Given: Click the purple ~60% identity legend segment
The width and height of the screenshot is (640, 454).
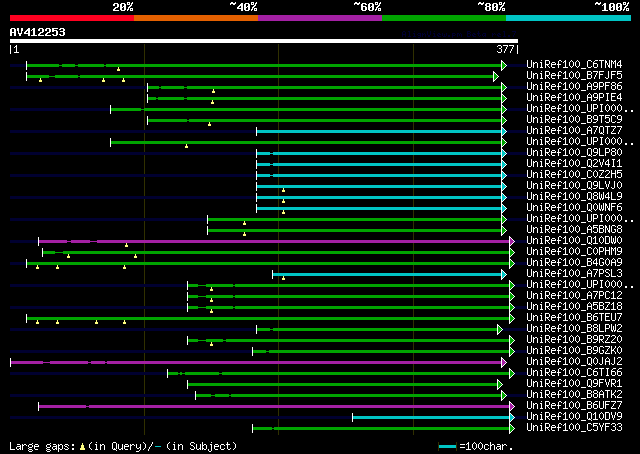Looking at the screenshot, I should click(320, 18).
